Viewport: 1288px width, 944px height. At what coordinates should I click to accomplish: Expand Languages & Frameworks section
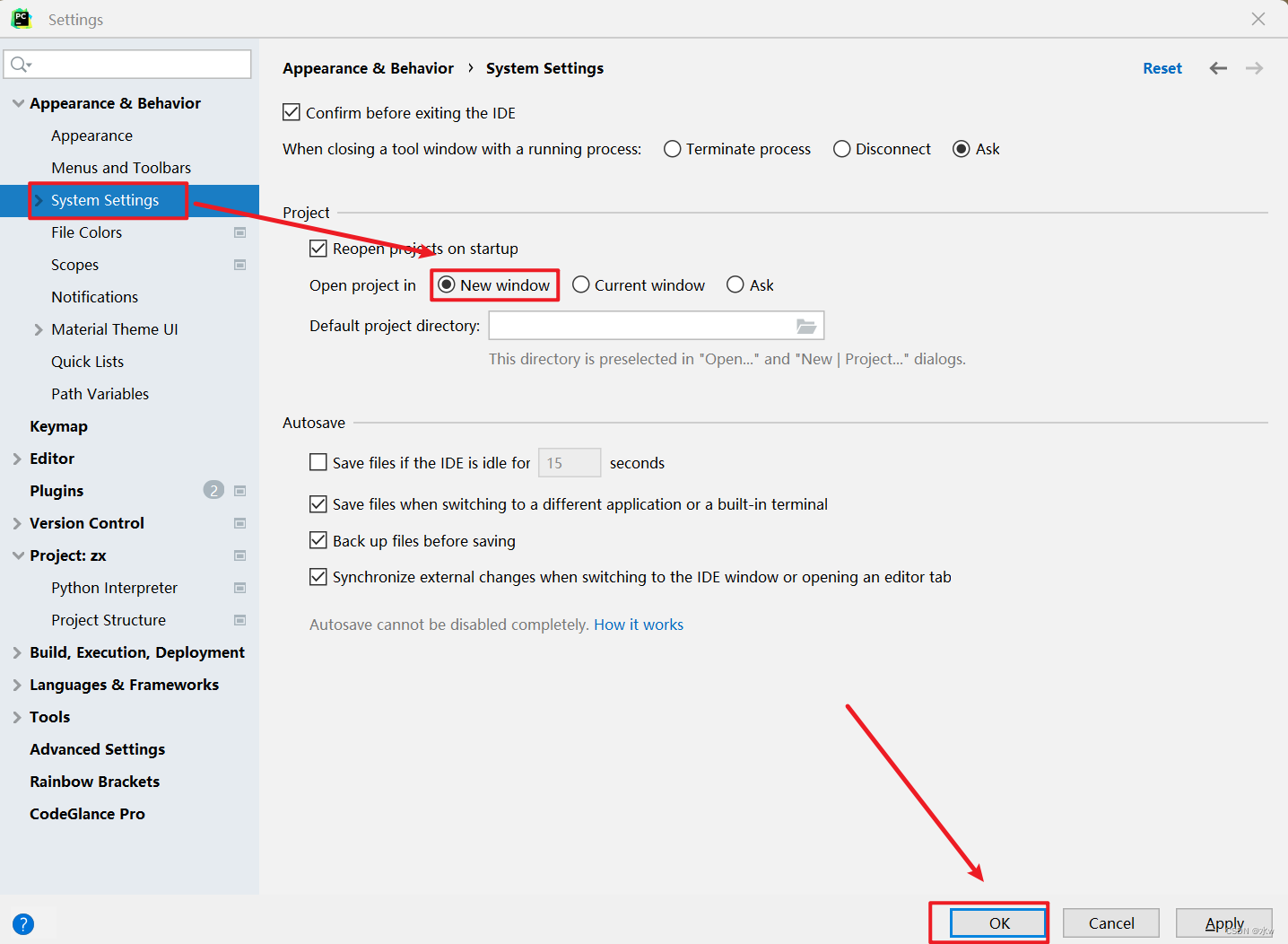pyautogui.click(x=17, y=685)
